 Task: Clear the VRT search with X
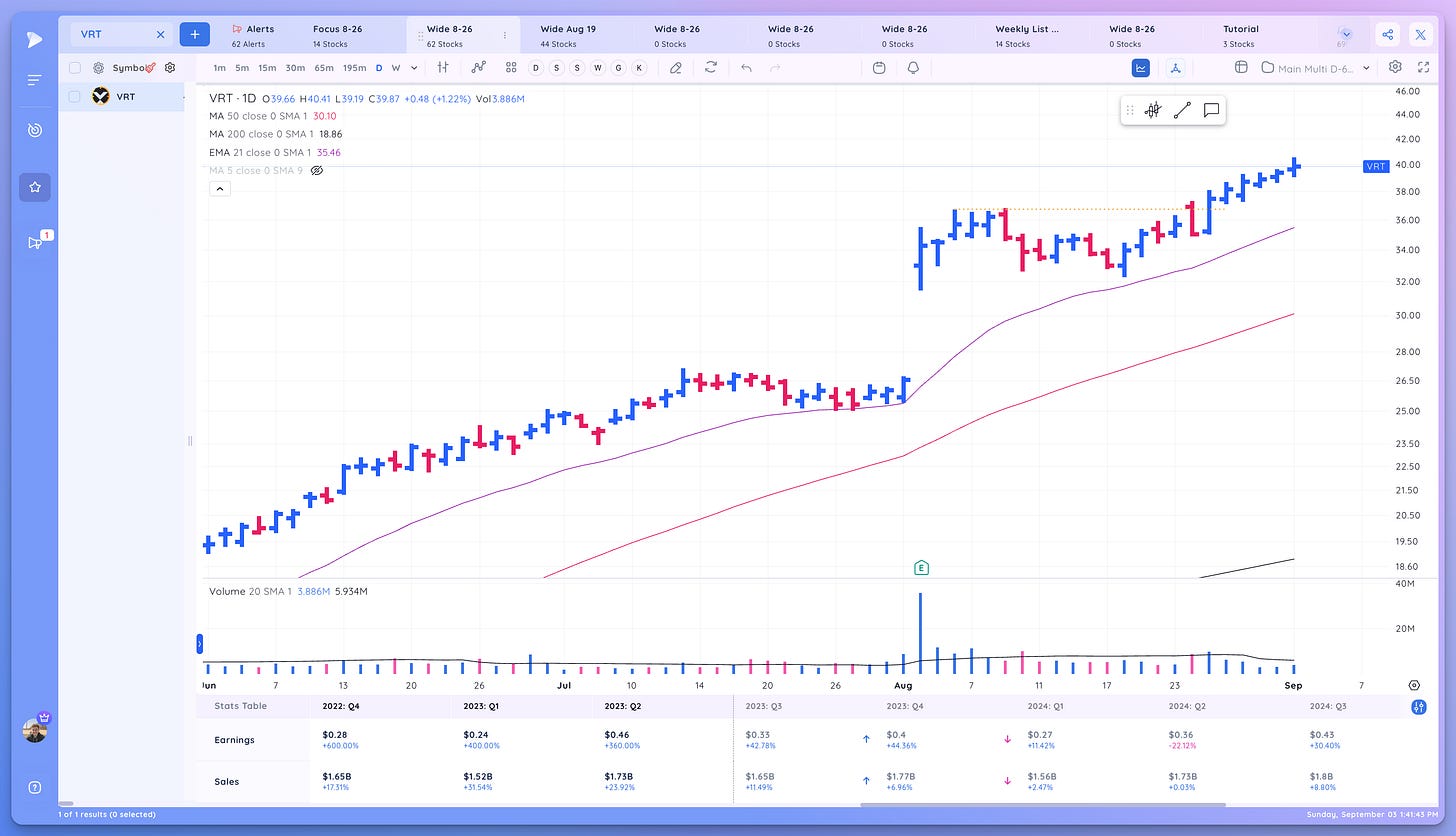click(x=160, y=34)
